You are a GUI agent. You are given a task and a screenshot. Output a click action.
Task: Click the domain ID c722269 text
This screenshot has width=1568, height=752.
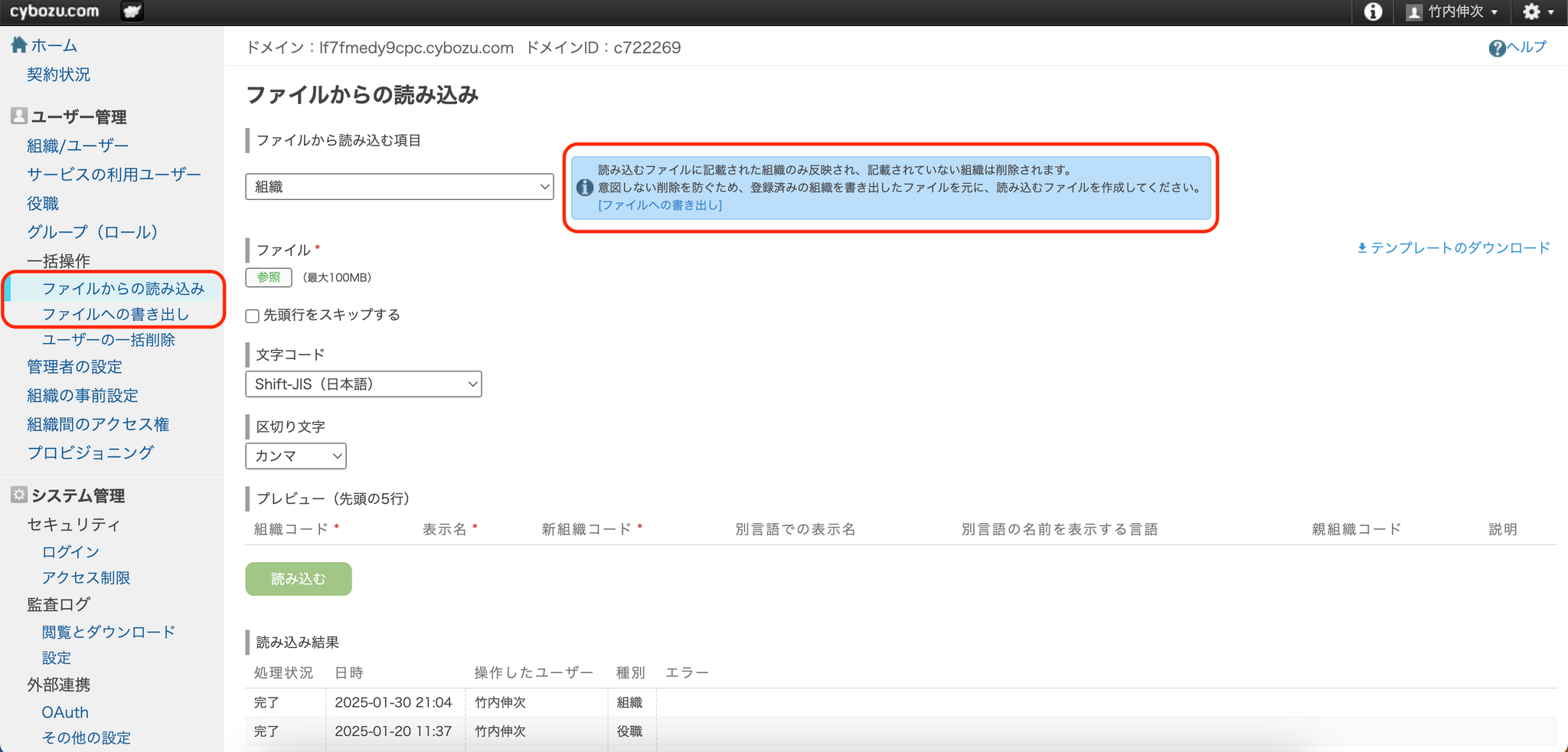[x=647, y=47]
